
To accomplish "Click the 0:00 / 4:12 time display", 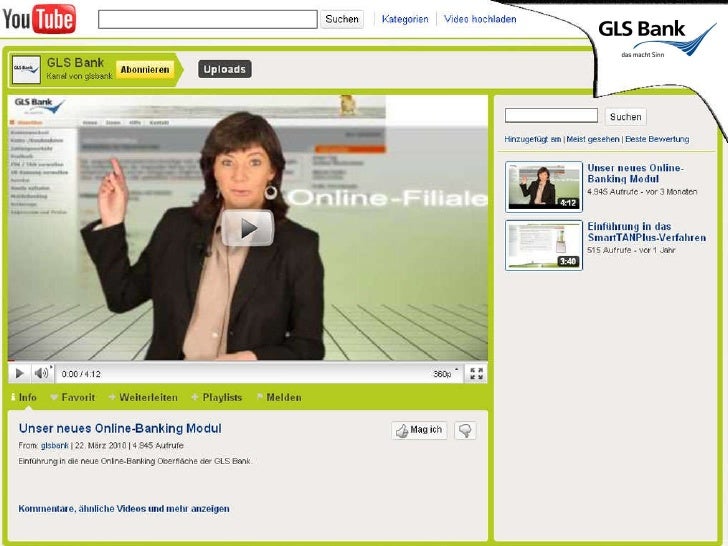I will [x=81, y=374].
